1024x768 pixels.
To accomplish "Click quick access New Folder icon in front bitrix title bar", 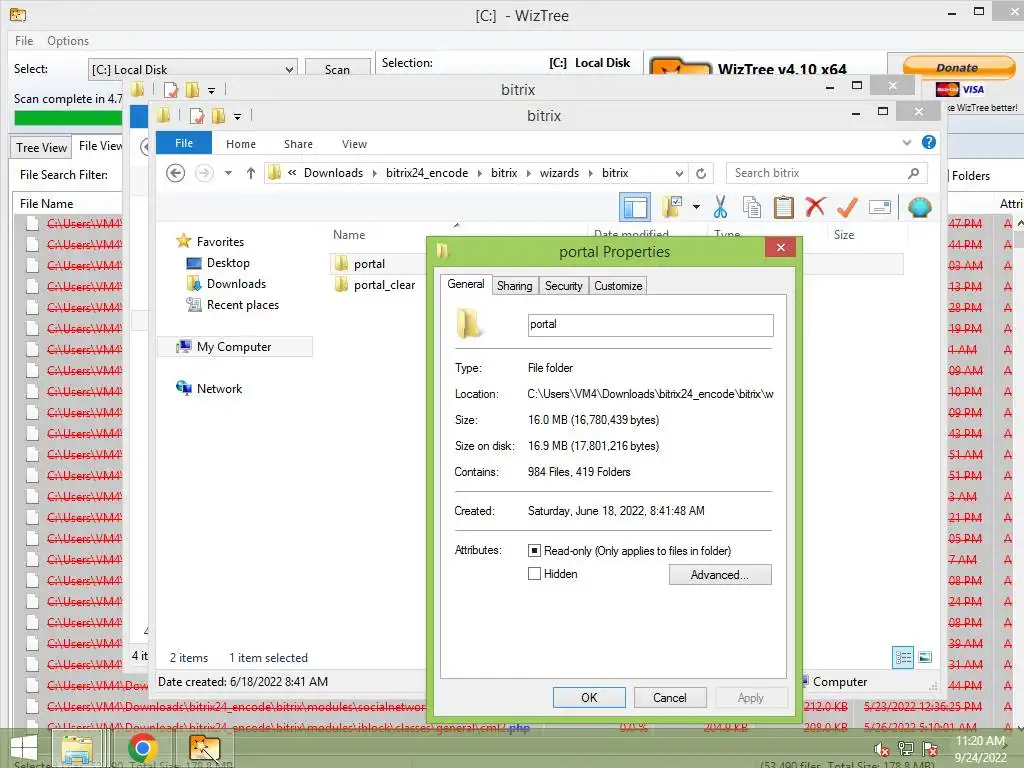I will click(x=218, y=116).
